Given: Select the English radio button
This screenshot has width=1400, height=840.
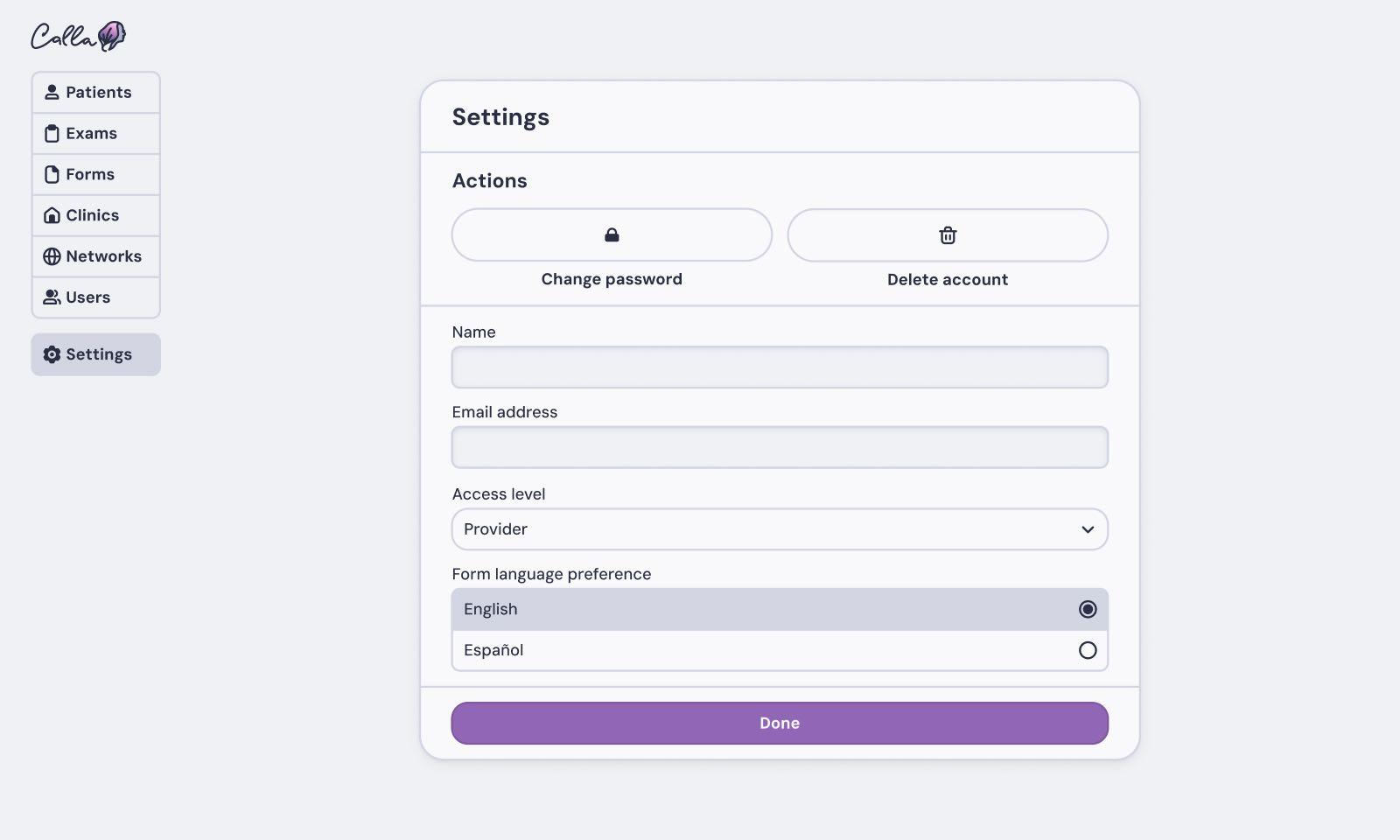Looking at the screenshot, I should (x=1088, y=609).
